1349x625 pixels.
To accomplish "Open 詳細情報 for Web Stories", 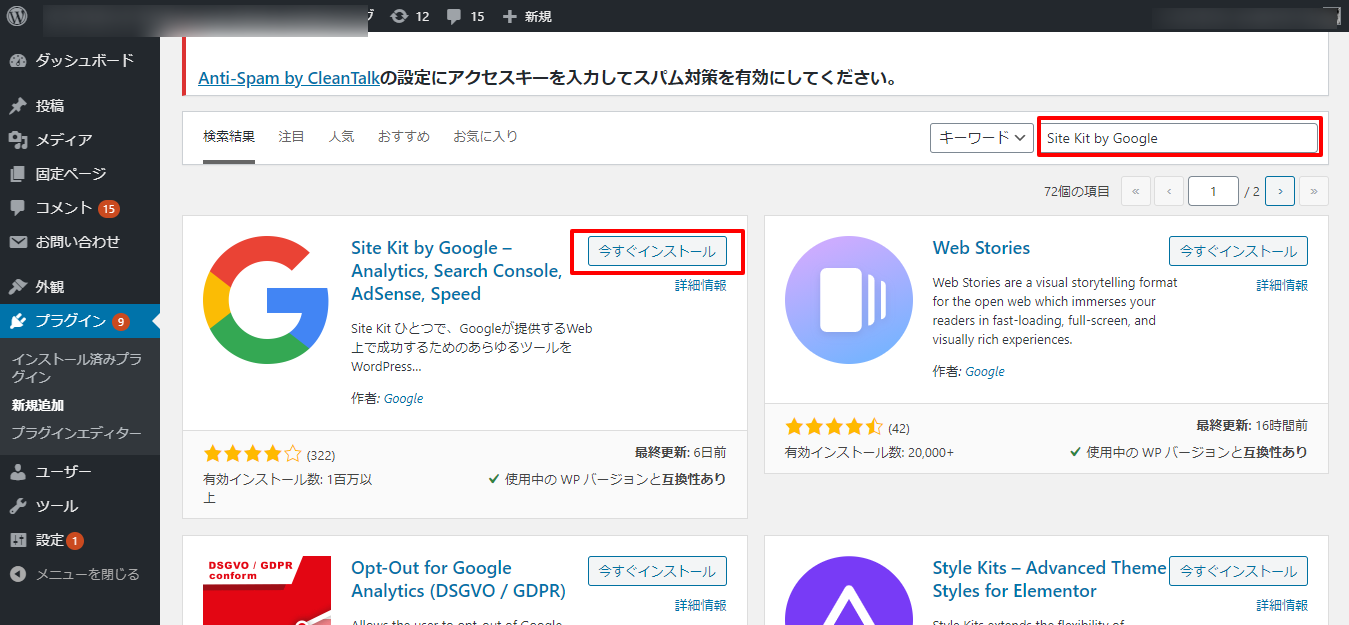I will [x=1282, y=285].
